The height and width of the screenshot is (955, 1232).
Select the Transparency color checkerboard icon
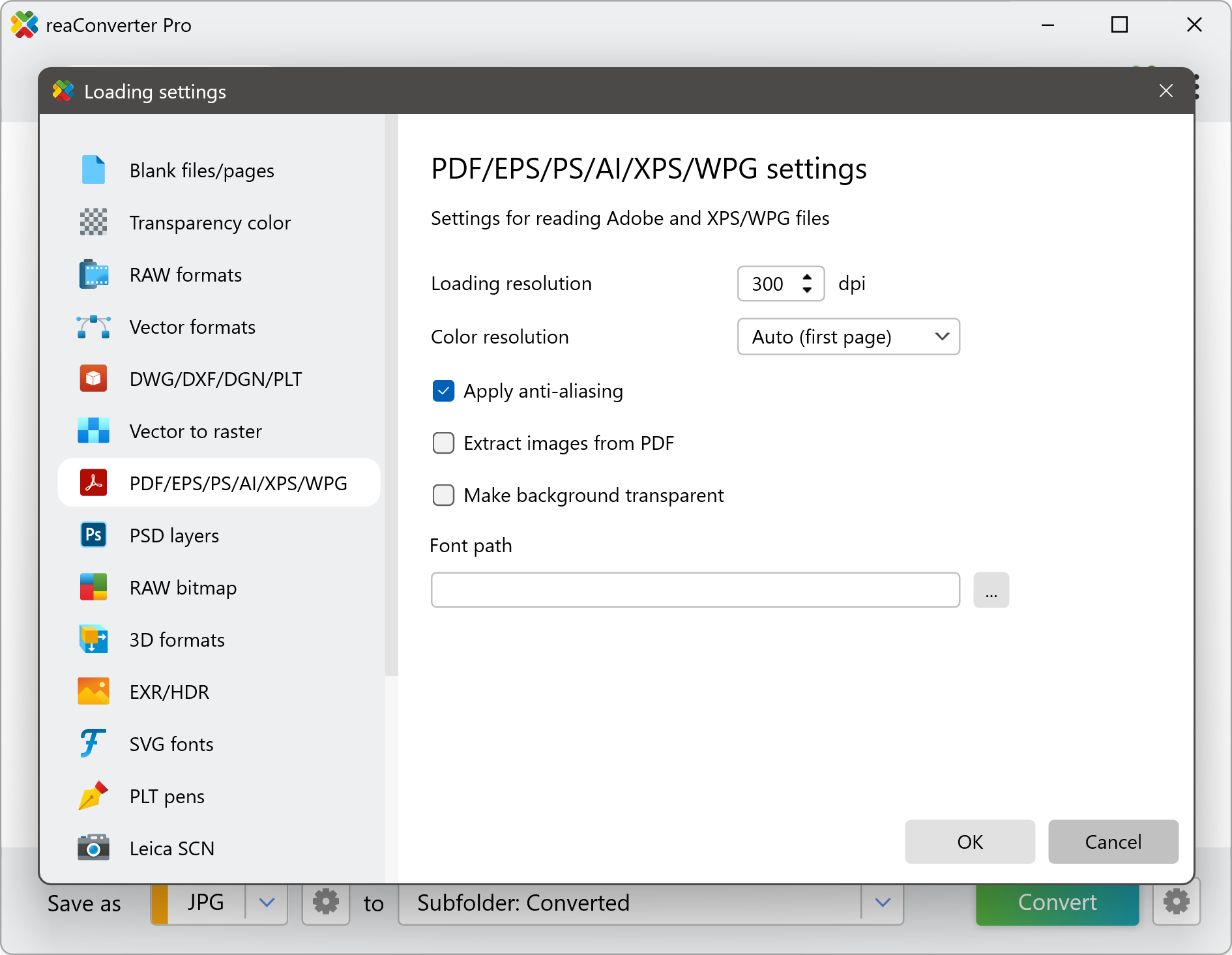tap(93, 222)
